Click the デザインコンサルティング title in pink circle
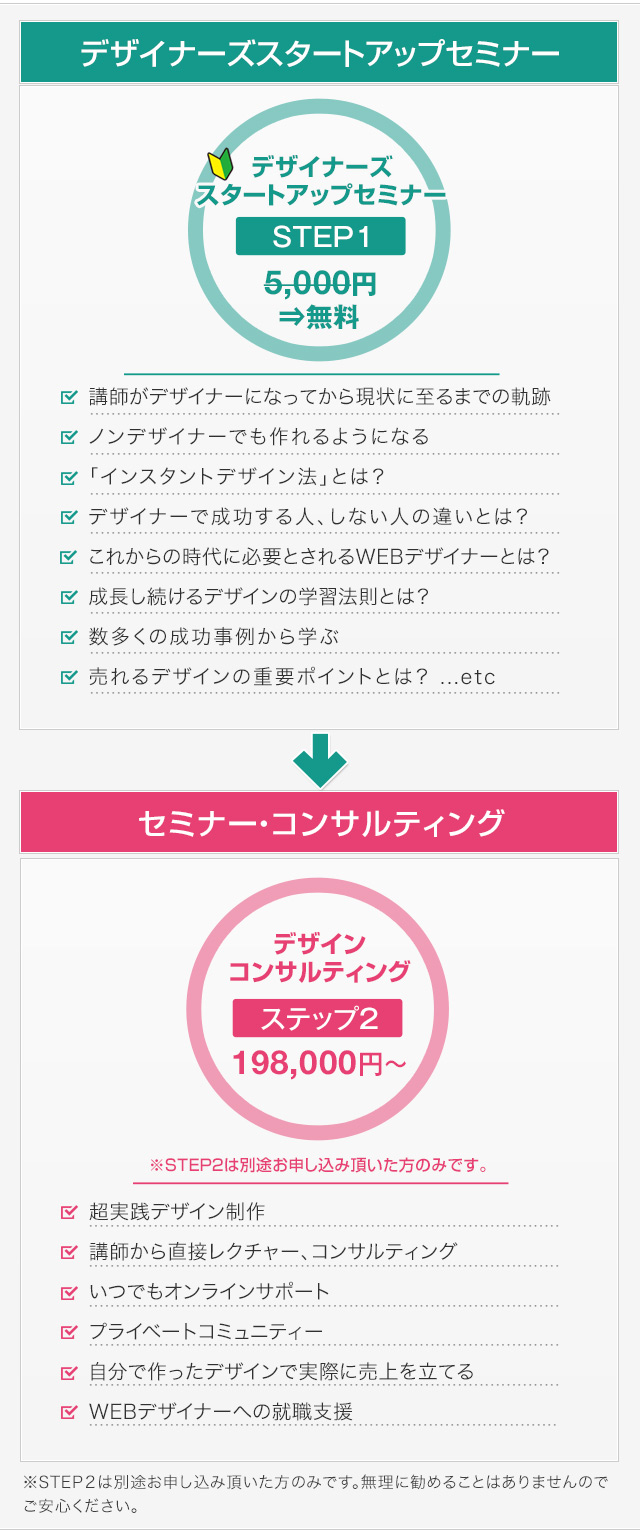Screen dimensions: 640x1534 coord(319,958)
